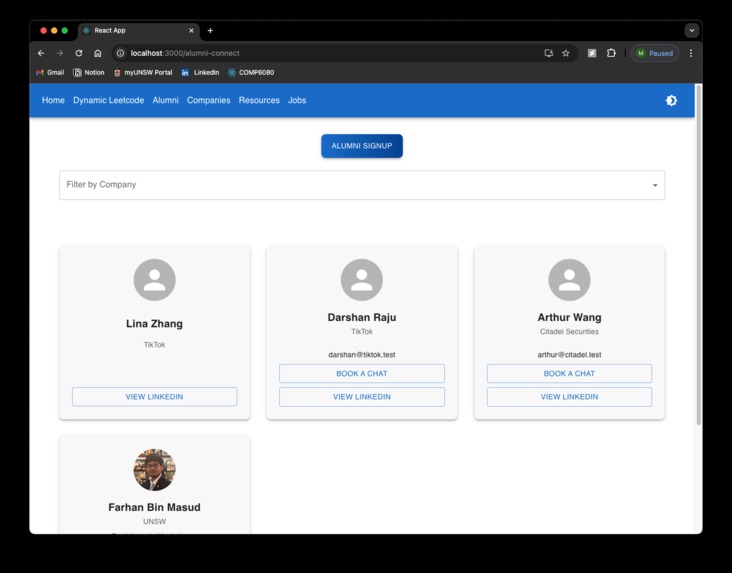The image size is (732, 573).
Task: Select the email darshan@tiktok.test
Action: (362, 354)
